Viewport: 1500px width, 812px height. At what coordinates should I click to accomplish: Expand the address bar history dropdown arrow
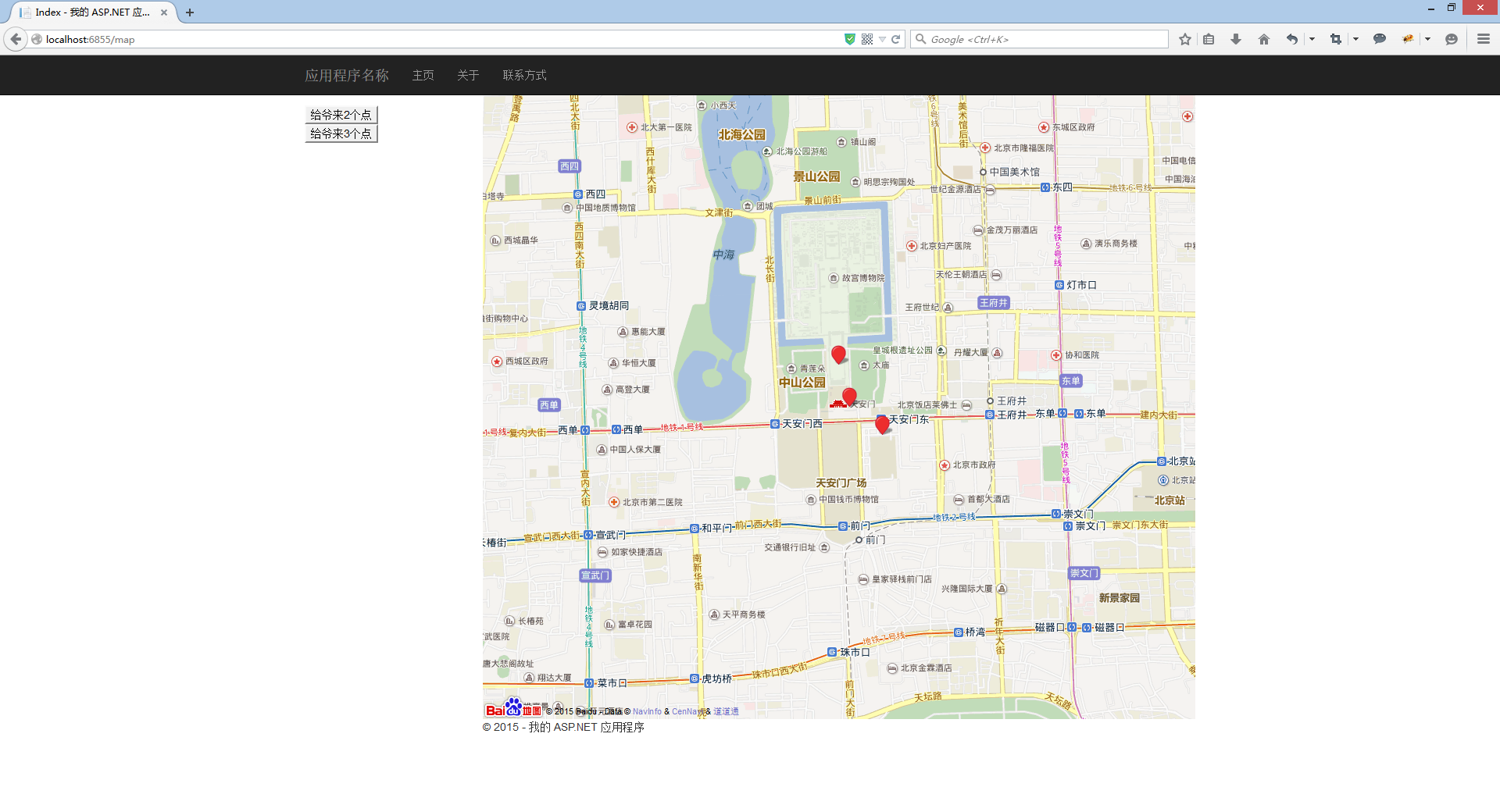882,39
